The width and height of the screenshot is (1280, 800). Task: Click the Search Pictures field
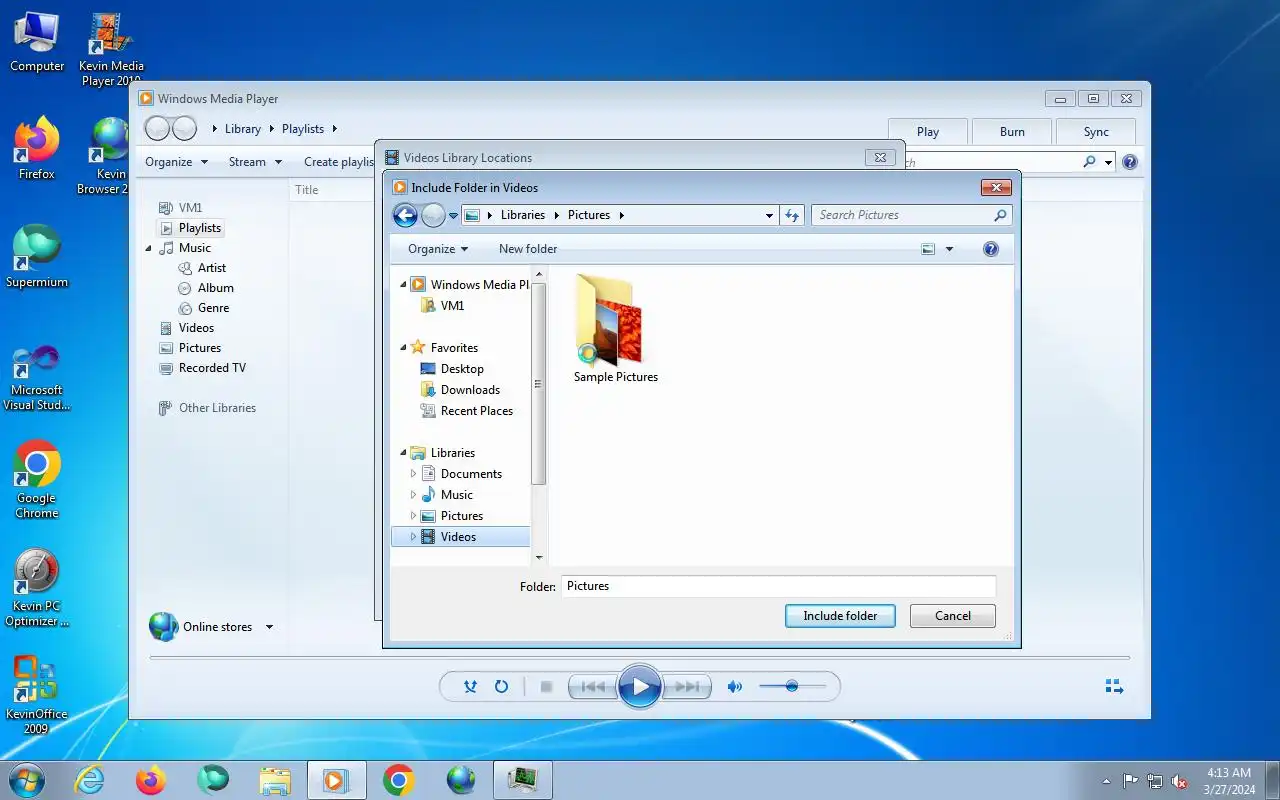pyautogui.click(x=911, y=215)
